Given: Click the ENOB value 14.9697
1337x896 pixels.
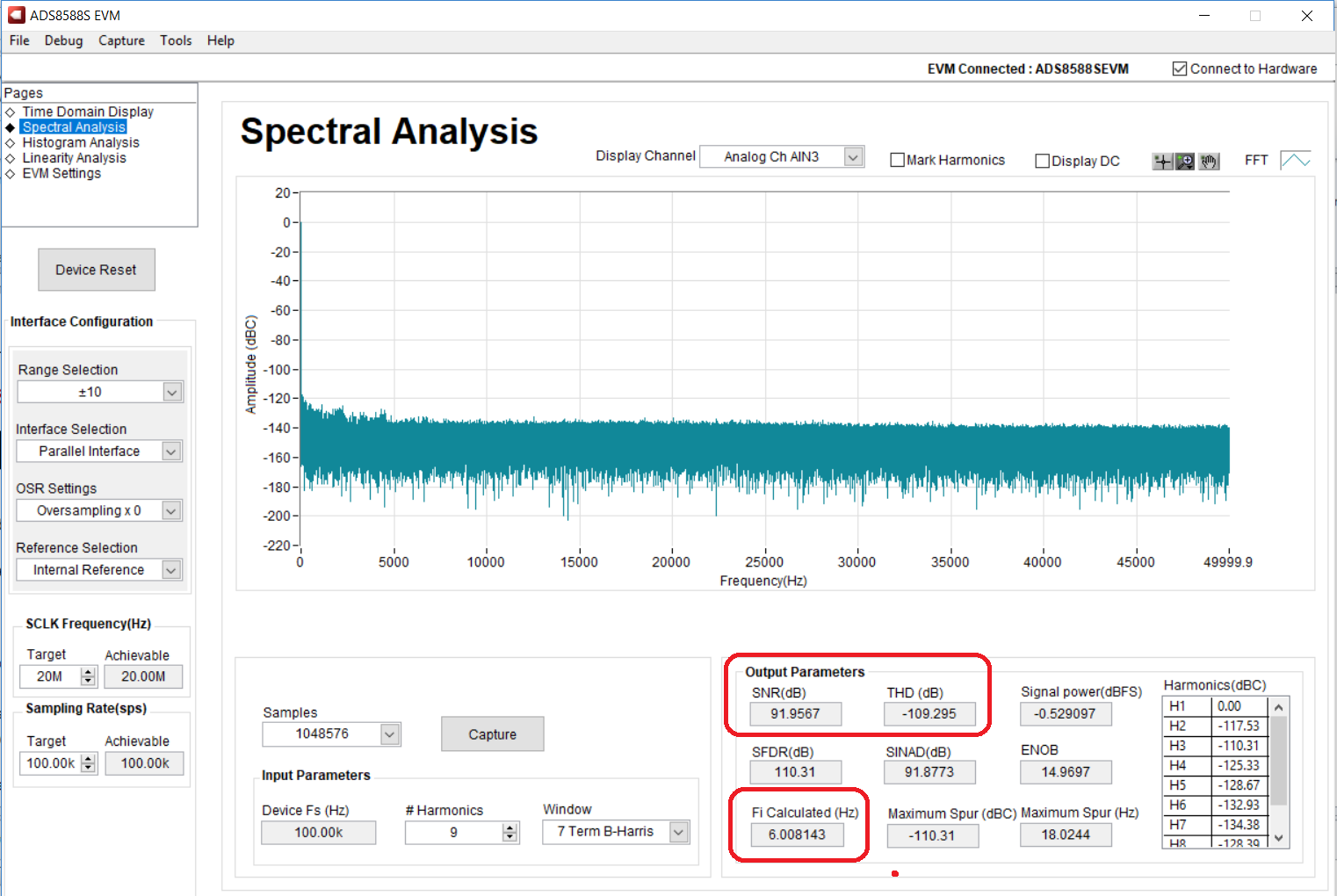Looking at the screenshot, I should pyautogui.click(x=1066, y=772).
